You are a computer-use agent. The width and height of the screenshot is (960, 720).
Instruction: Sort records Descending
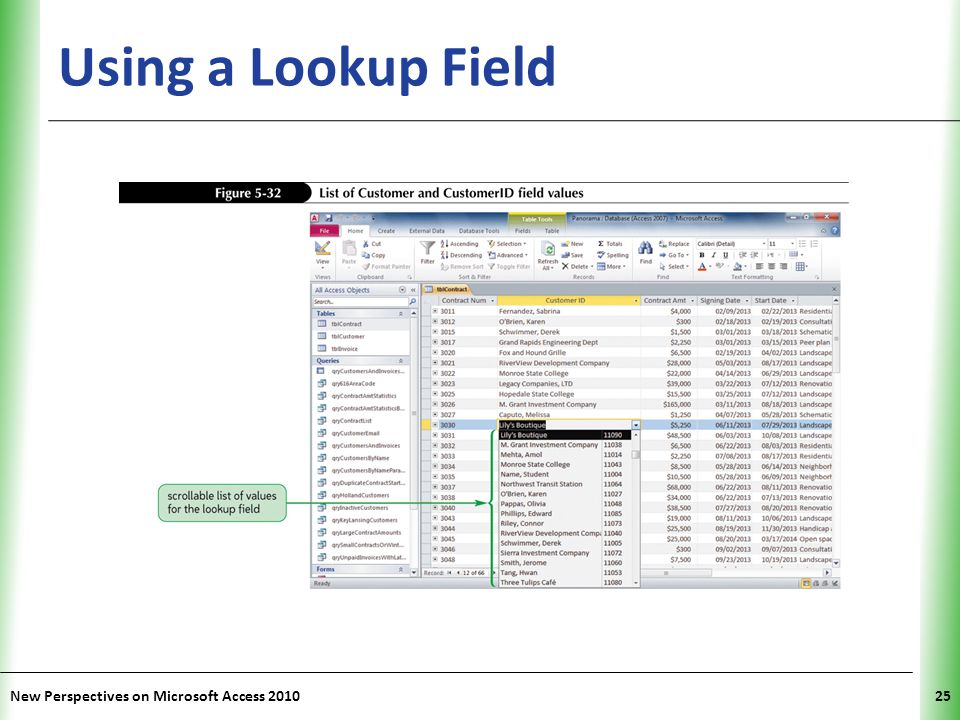[461, 255]
